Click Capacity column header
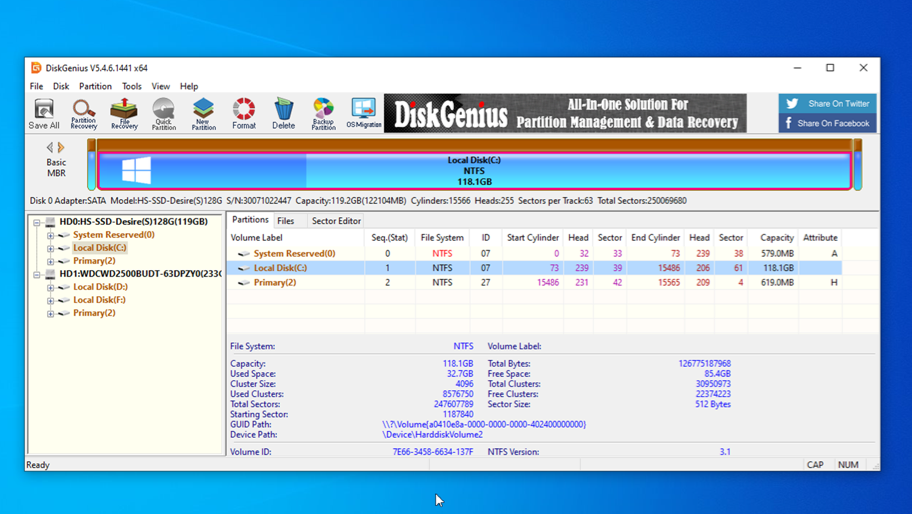The width and height of the screenshot is (912, 514). pos(776,238)
